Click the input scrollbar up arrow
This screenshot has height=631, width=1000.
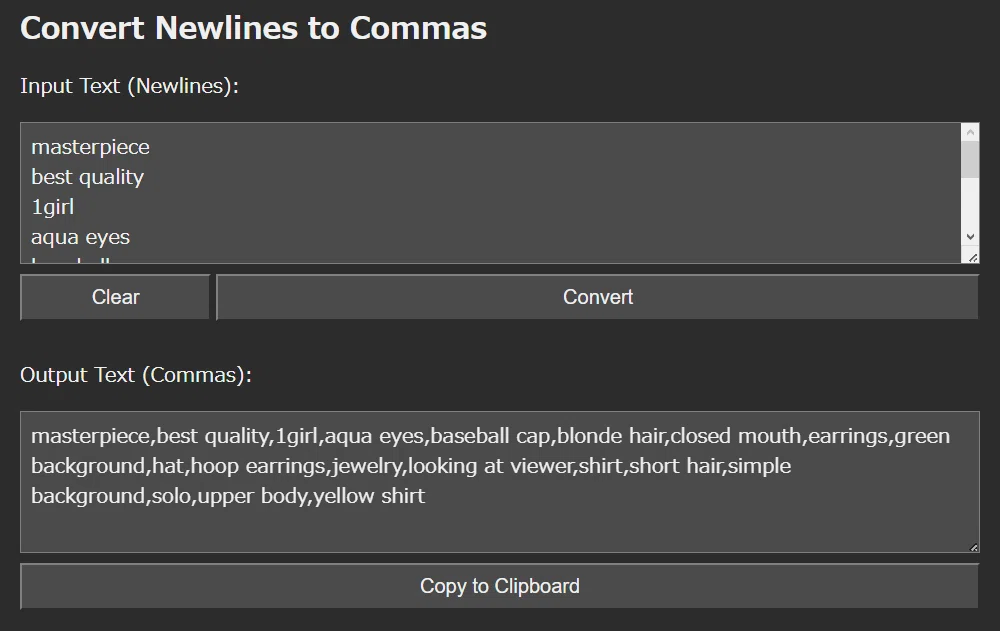[970, 132]
